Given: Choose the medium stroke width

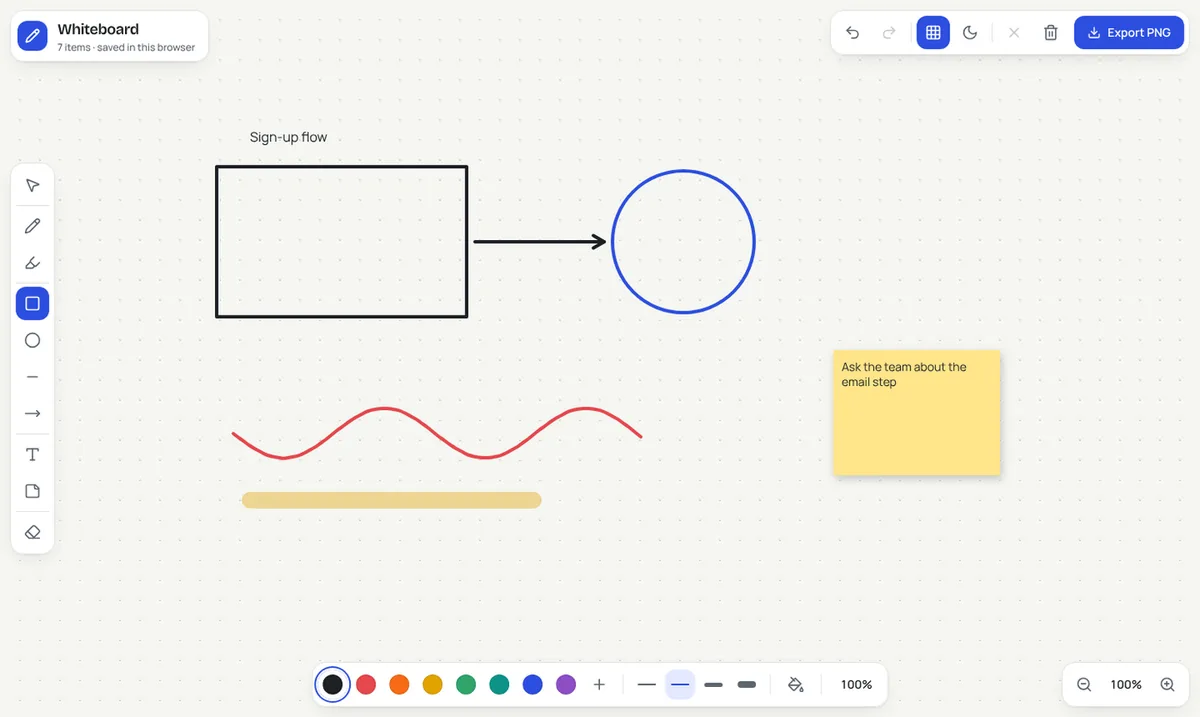Looking at the screenshot, I should tap(680, 685).
